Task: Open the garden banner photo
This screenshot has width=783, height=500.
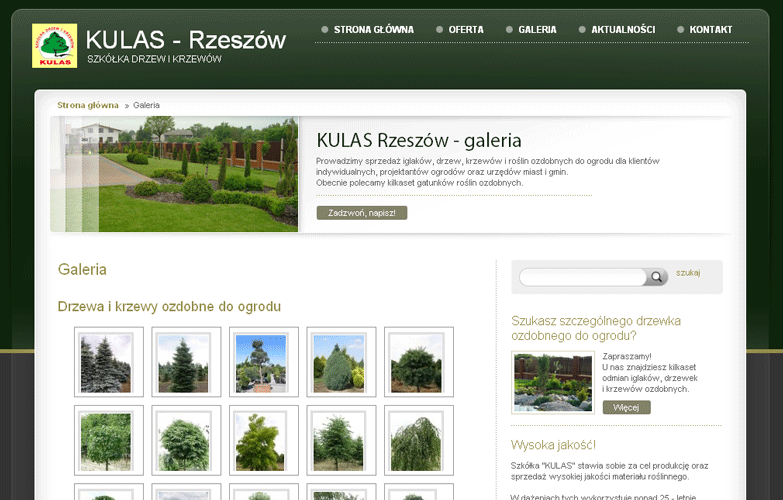Action: tap(174, 174)
